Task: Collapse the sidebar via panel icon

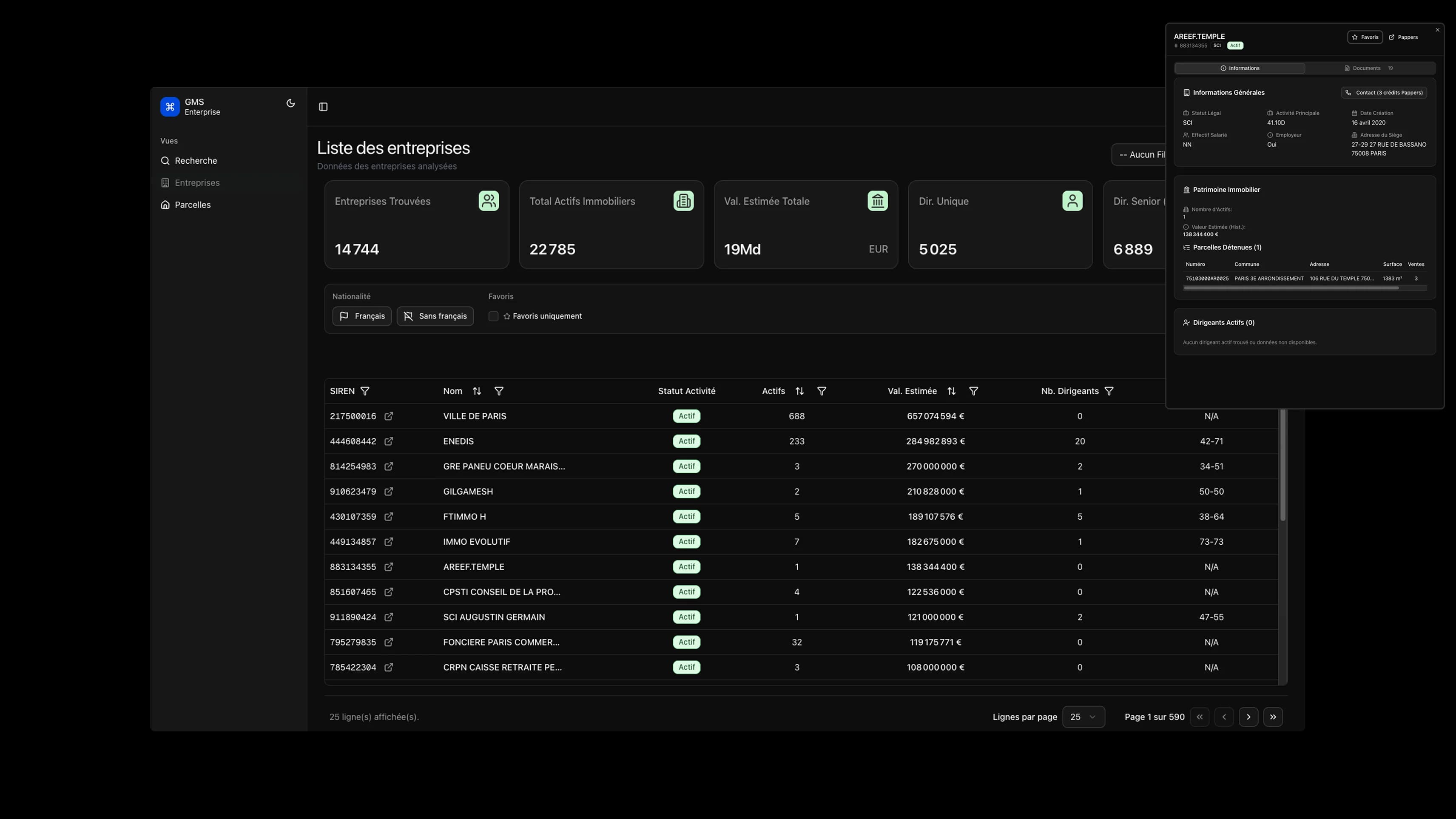Action: point(323,106)
